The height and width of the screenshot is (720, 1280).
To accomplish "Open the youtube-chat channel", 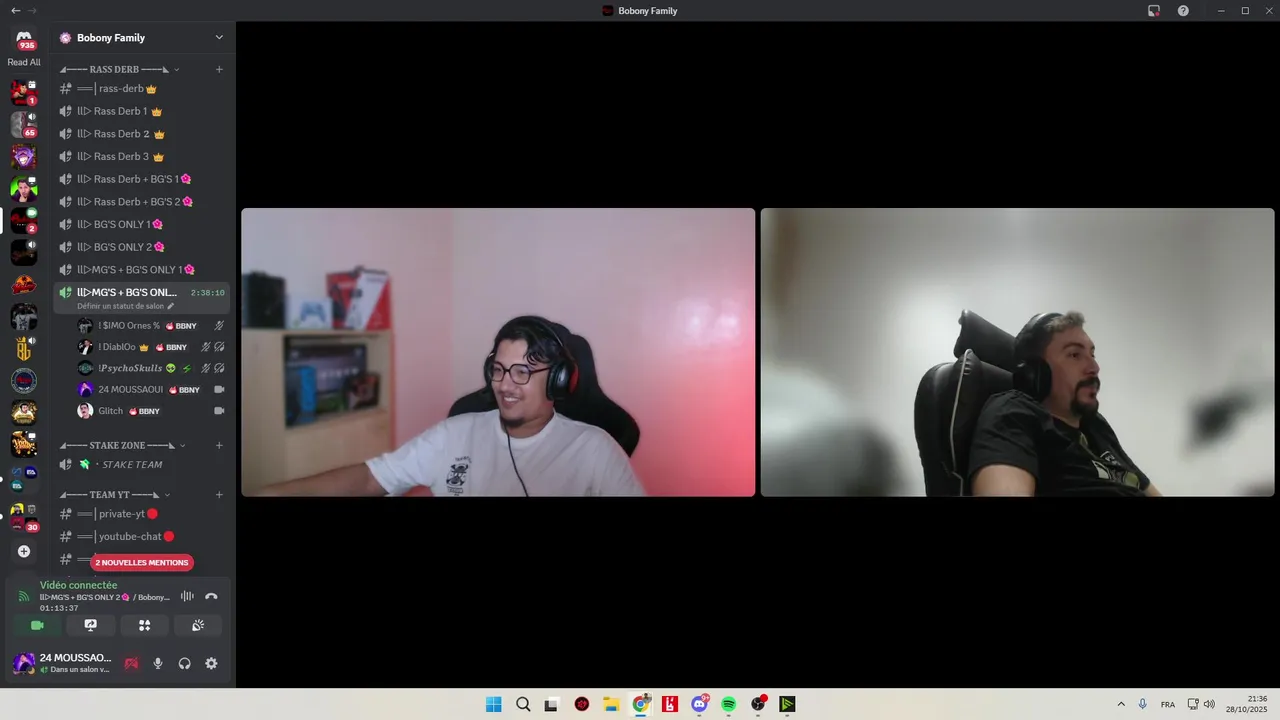I will tap(142, 537).
